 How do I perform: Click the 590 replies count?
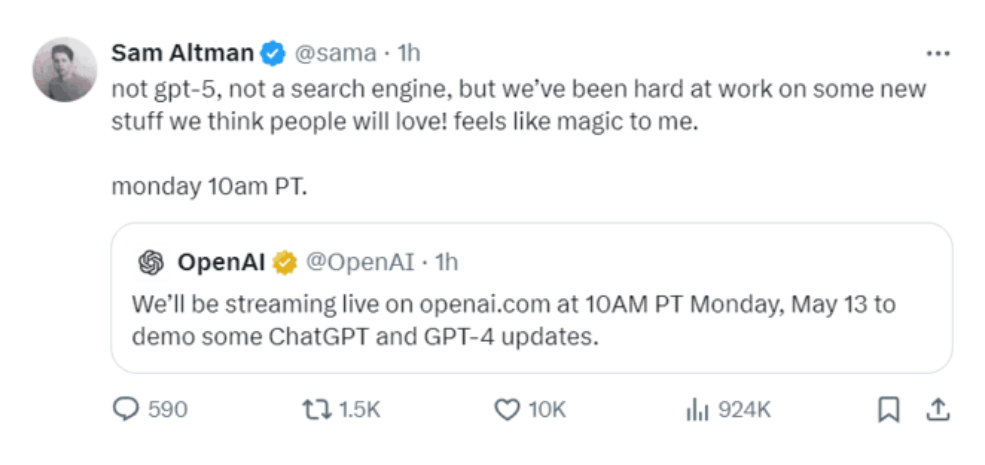pyautogui.click(x=168, y=410)
